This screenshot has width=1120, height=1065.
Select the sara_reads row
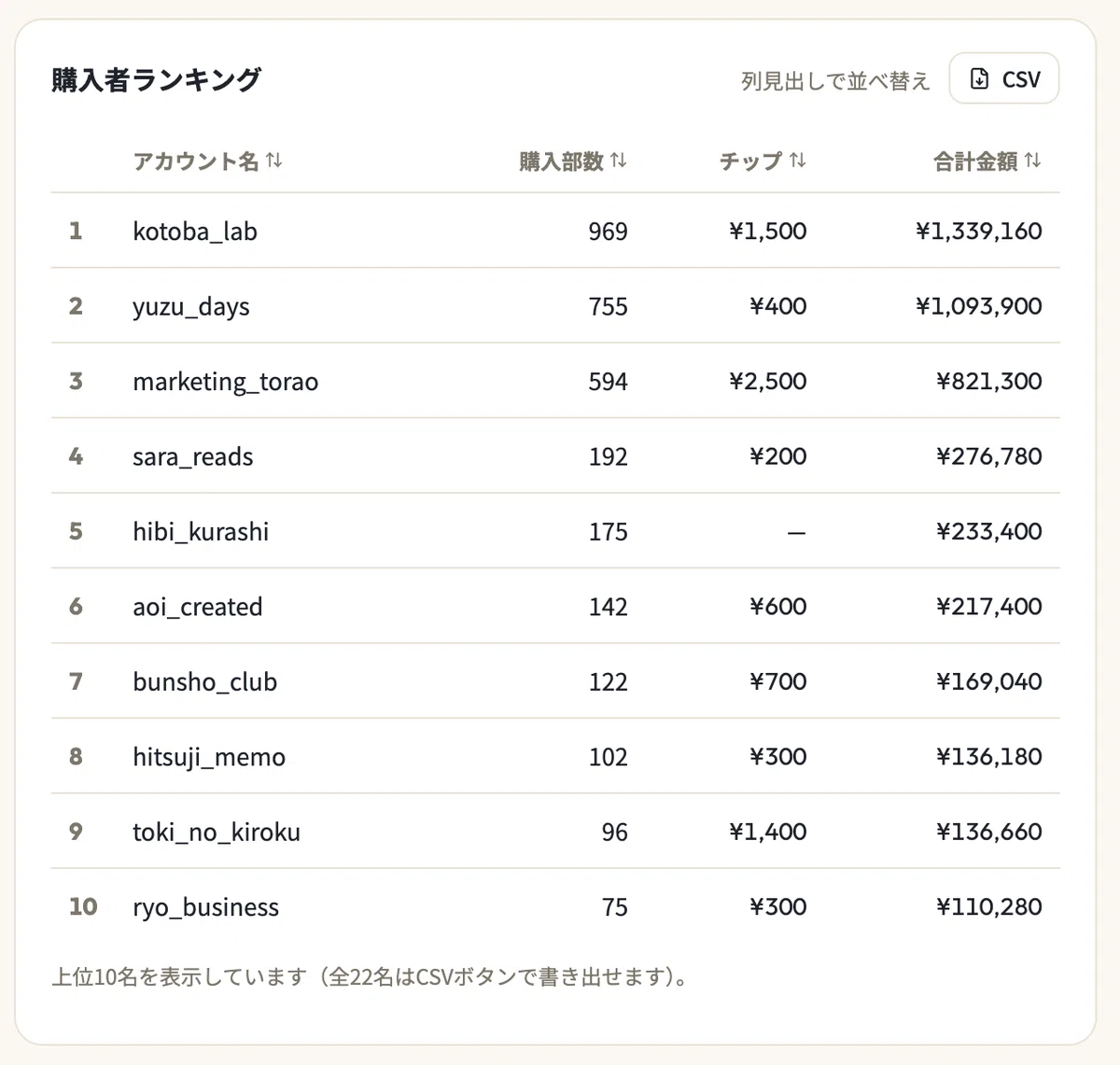pos(555,455)
